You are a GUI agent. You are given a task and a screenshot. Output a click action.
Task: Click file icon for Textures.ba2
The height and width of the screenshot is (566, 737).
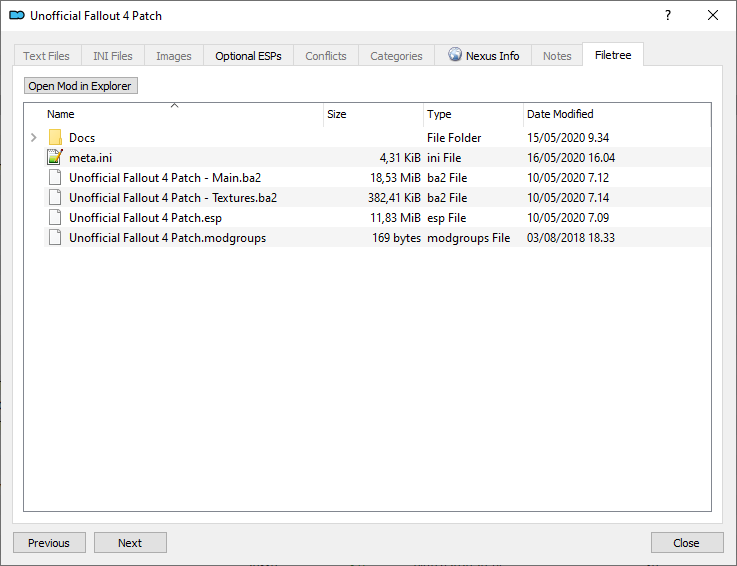tap(55, 197)
